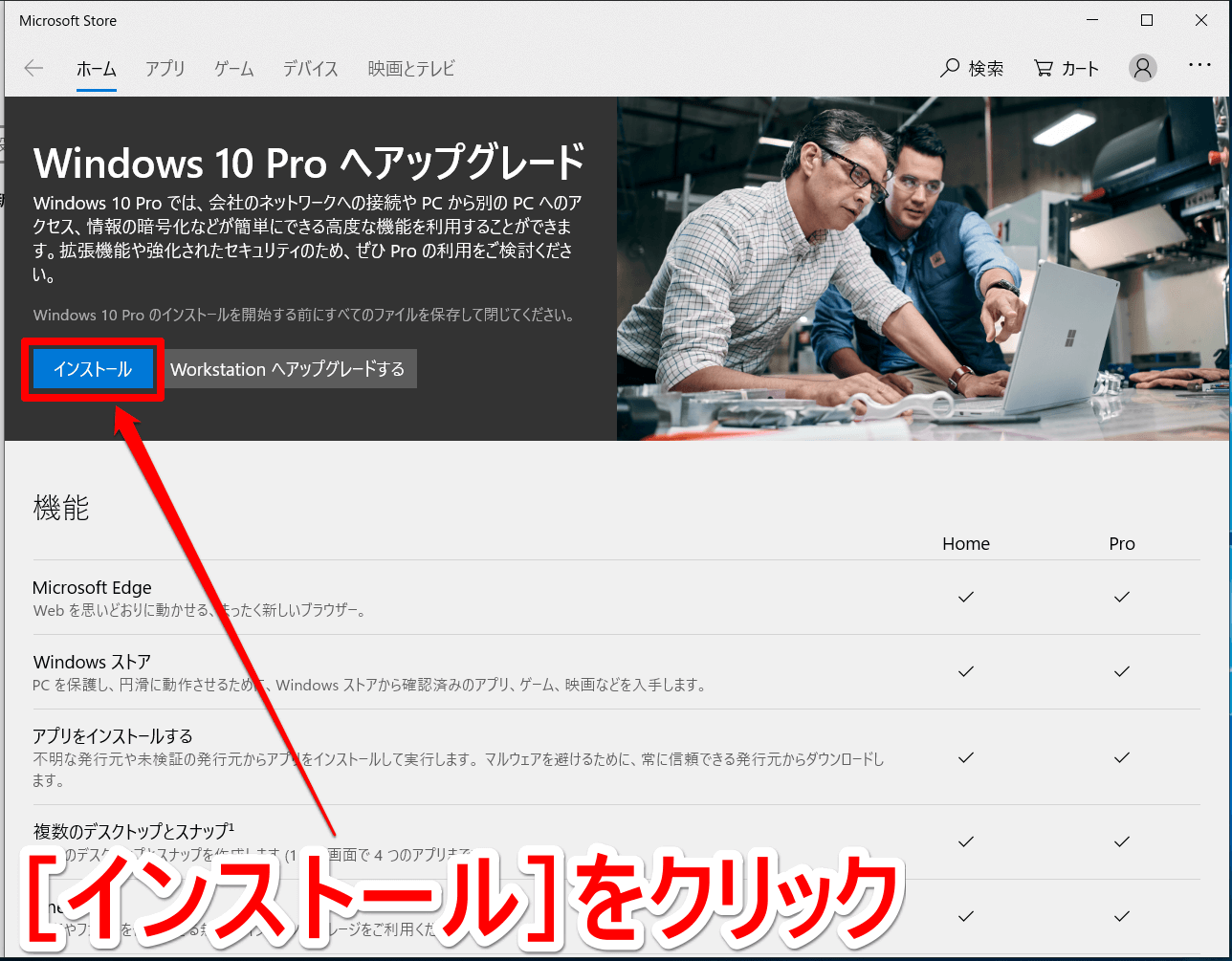Maximize the Microsoft Store window
The image size is (1232, 961).
pos(1147,20)
